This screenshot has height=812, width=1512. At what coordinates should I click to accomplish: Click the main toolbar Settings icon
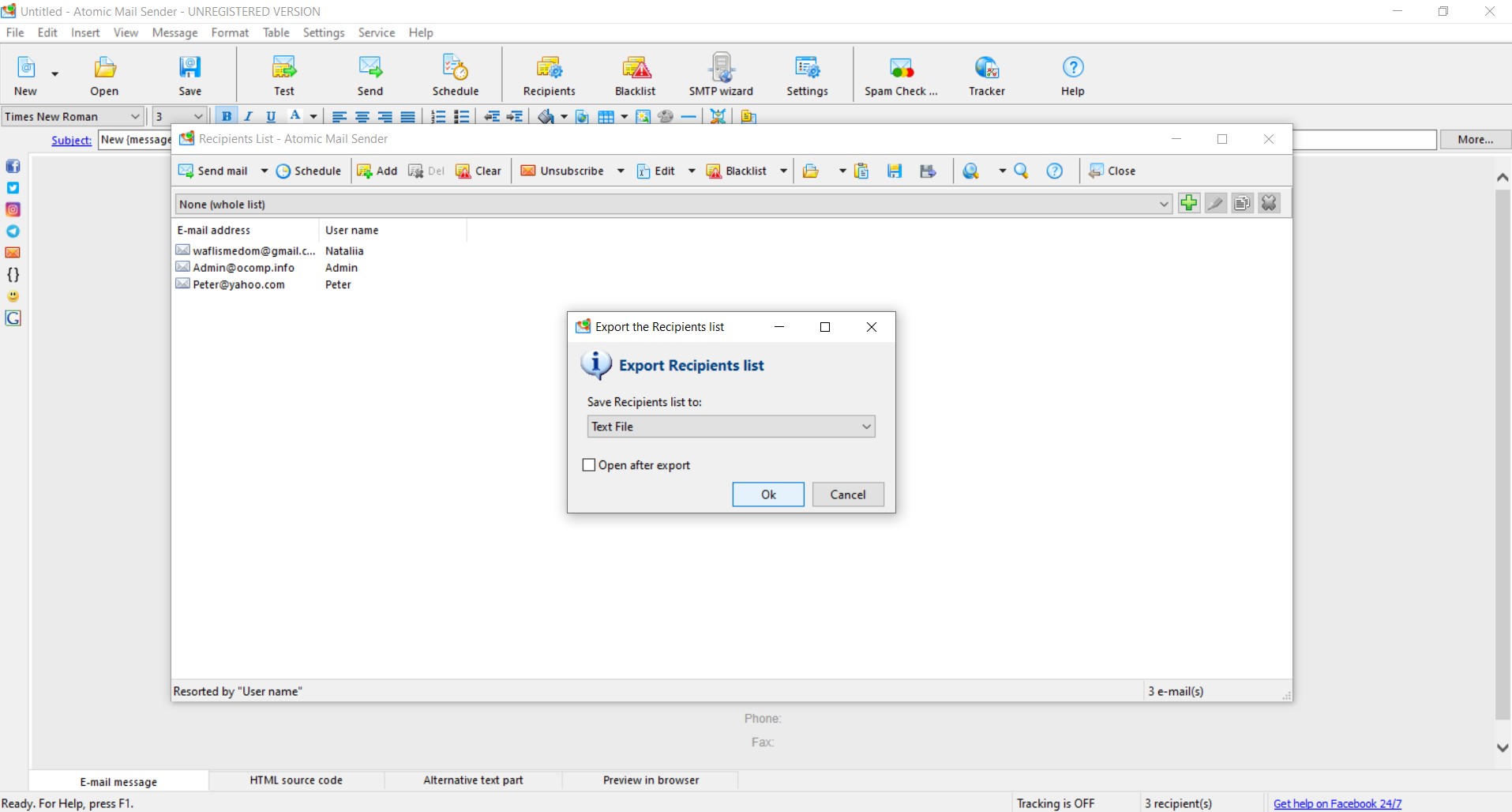807,76
